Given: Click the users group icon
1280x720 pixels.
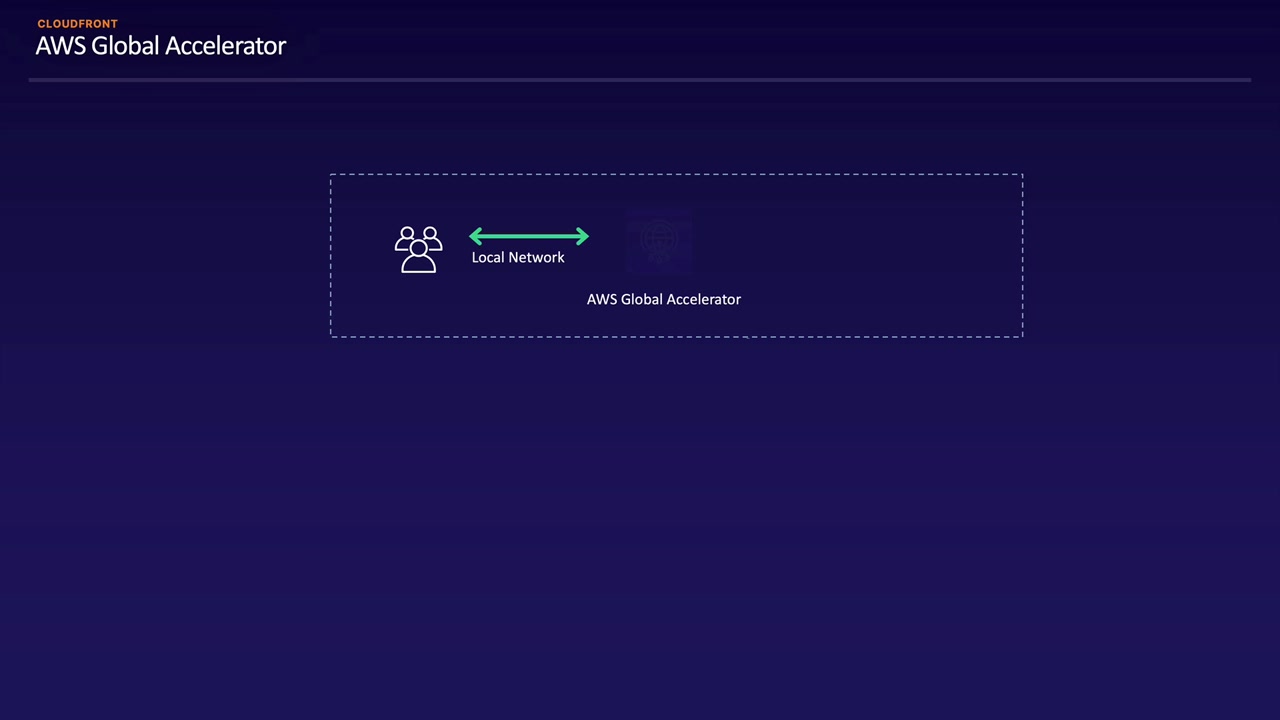Looking at the screenshot, I should pyautogui.click(x=418, y=249).
